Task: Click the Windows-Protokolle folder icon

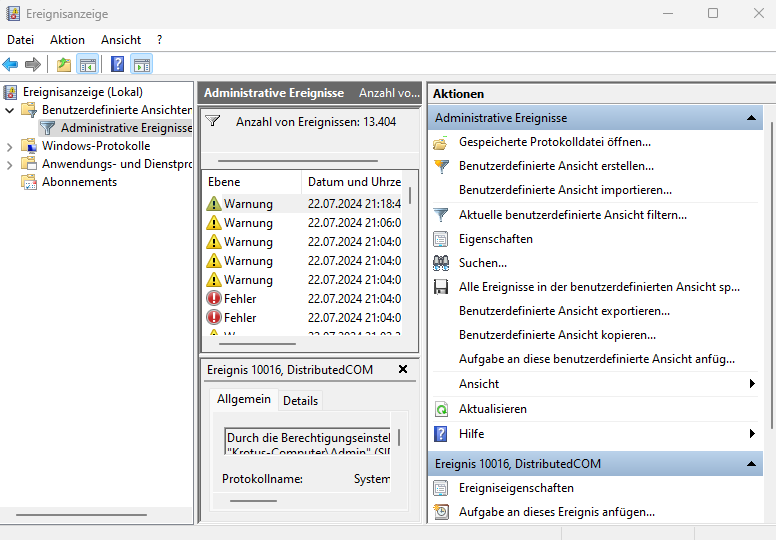Action: pos(29,146)
